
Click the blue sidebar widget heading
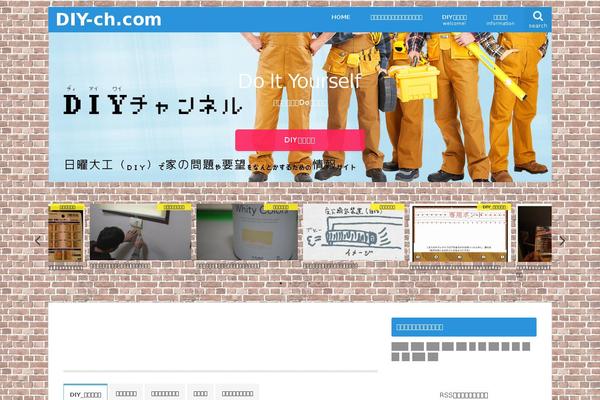tap(464, 327)
